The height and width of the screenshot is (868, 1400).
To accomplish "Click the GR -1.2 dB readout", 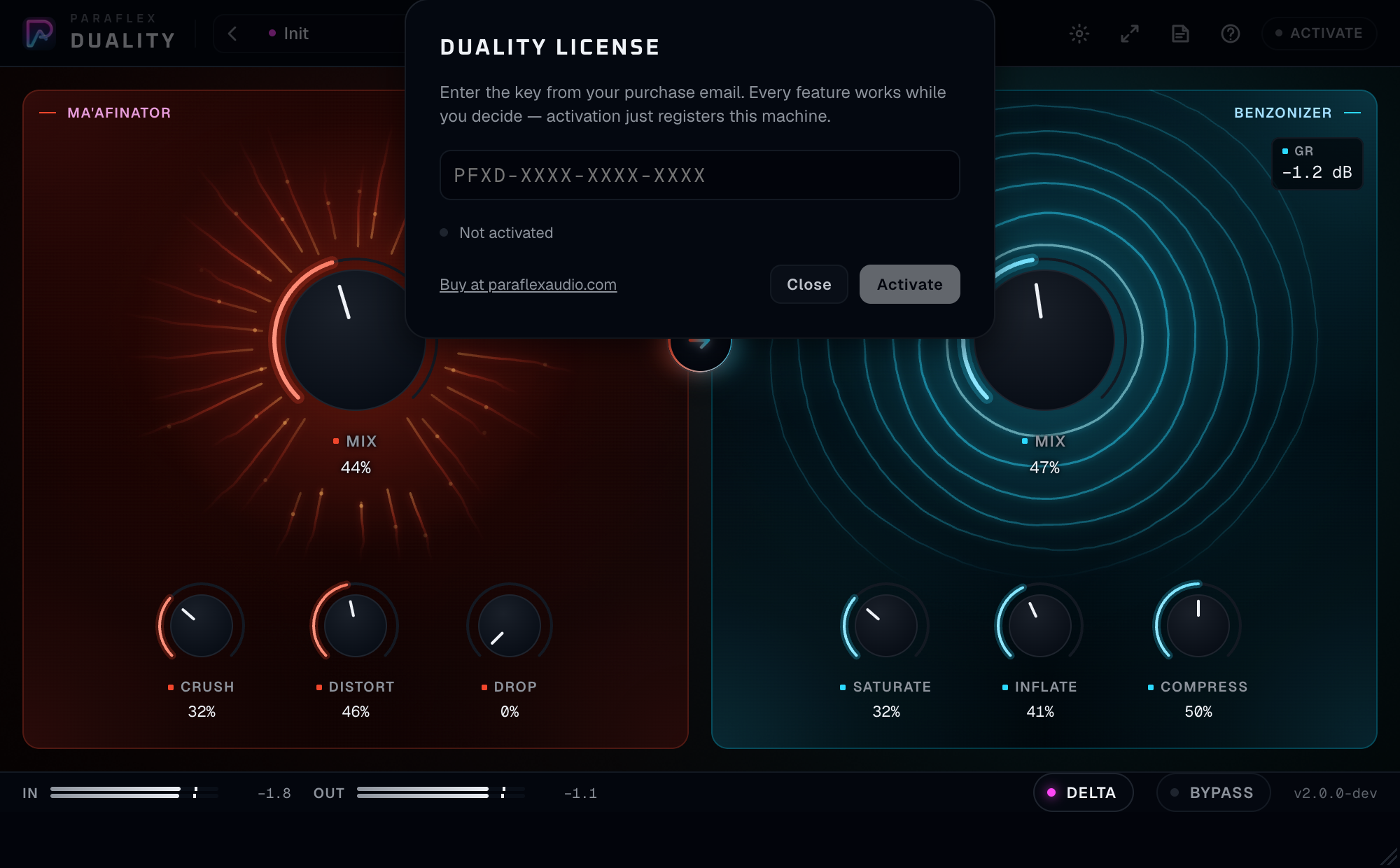I will (x=1317, y=163).
